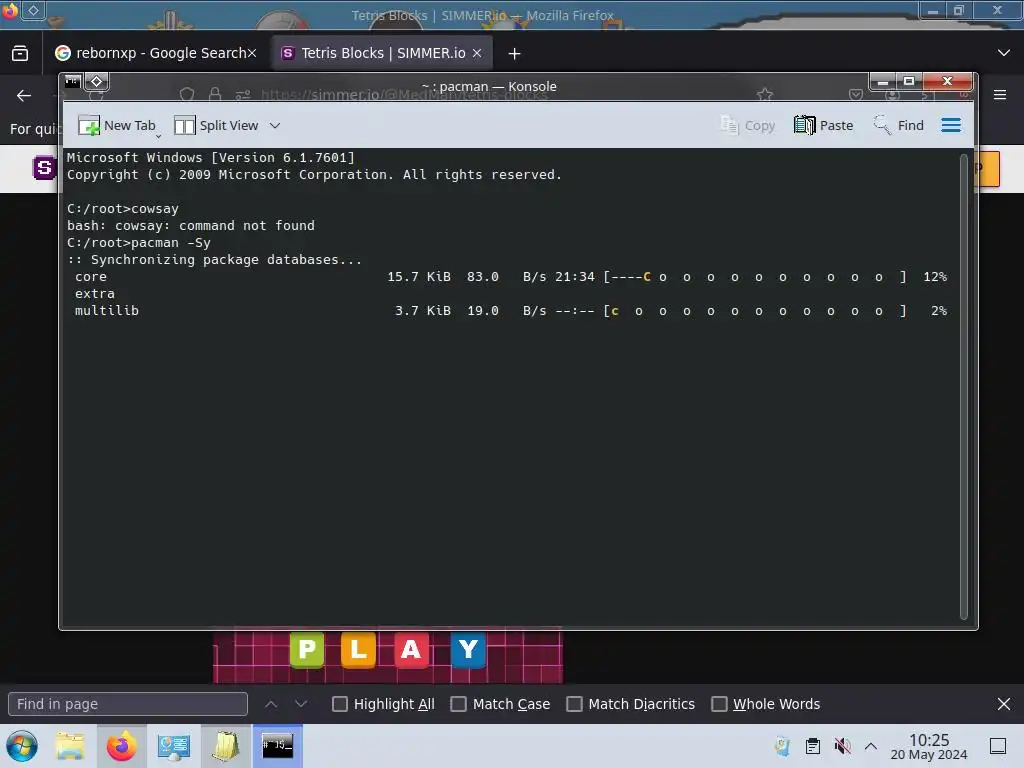Click the muted volume tray icon
This screenshot has width=1024, height=768.
coord(842,746)
